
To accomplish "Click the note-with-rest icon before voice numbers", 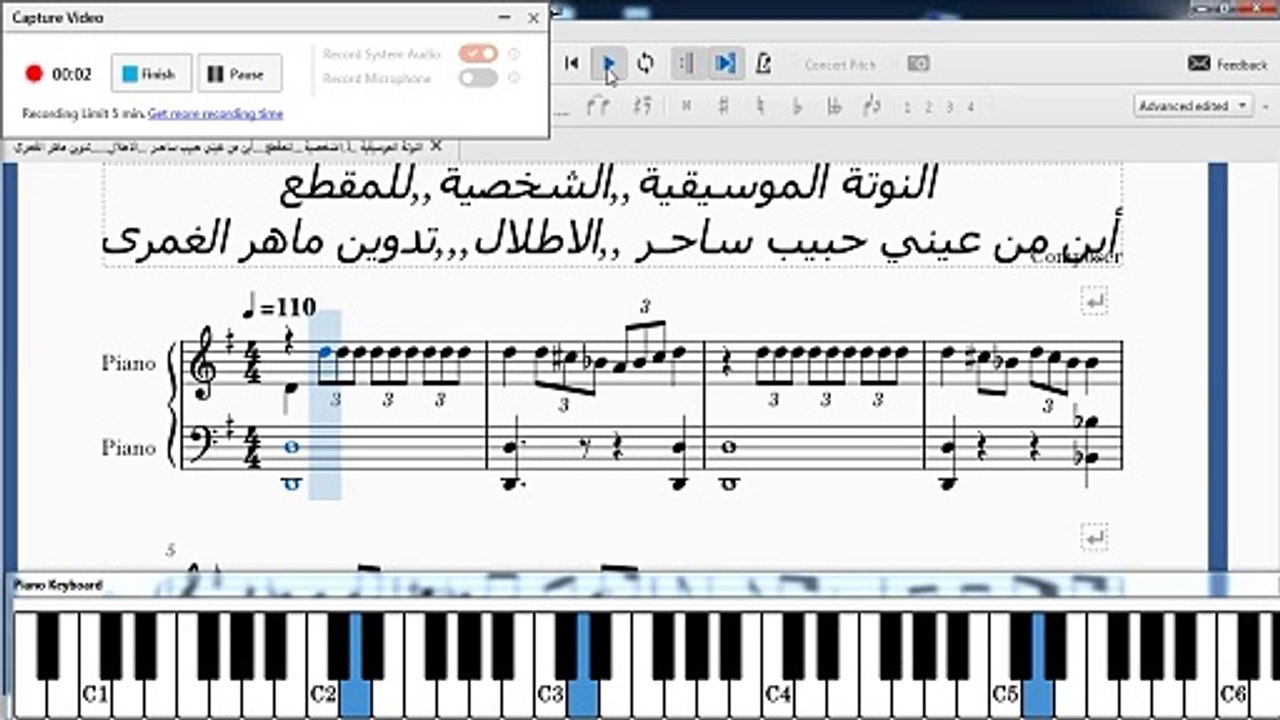I will coord(872,105).
